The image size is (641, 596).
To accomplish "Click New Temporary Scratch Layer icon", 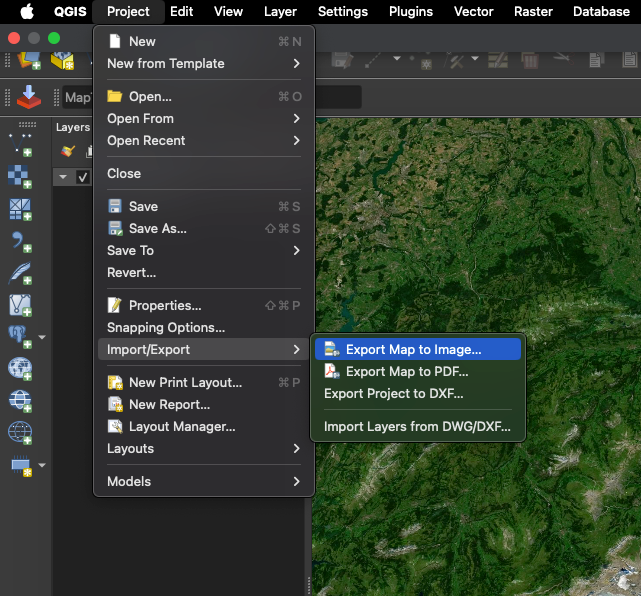I will coord(21,466).
